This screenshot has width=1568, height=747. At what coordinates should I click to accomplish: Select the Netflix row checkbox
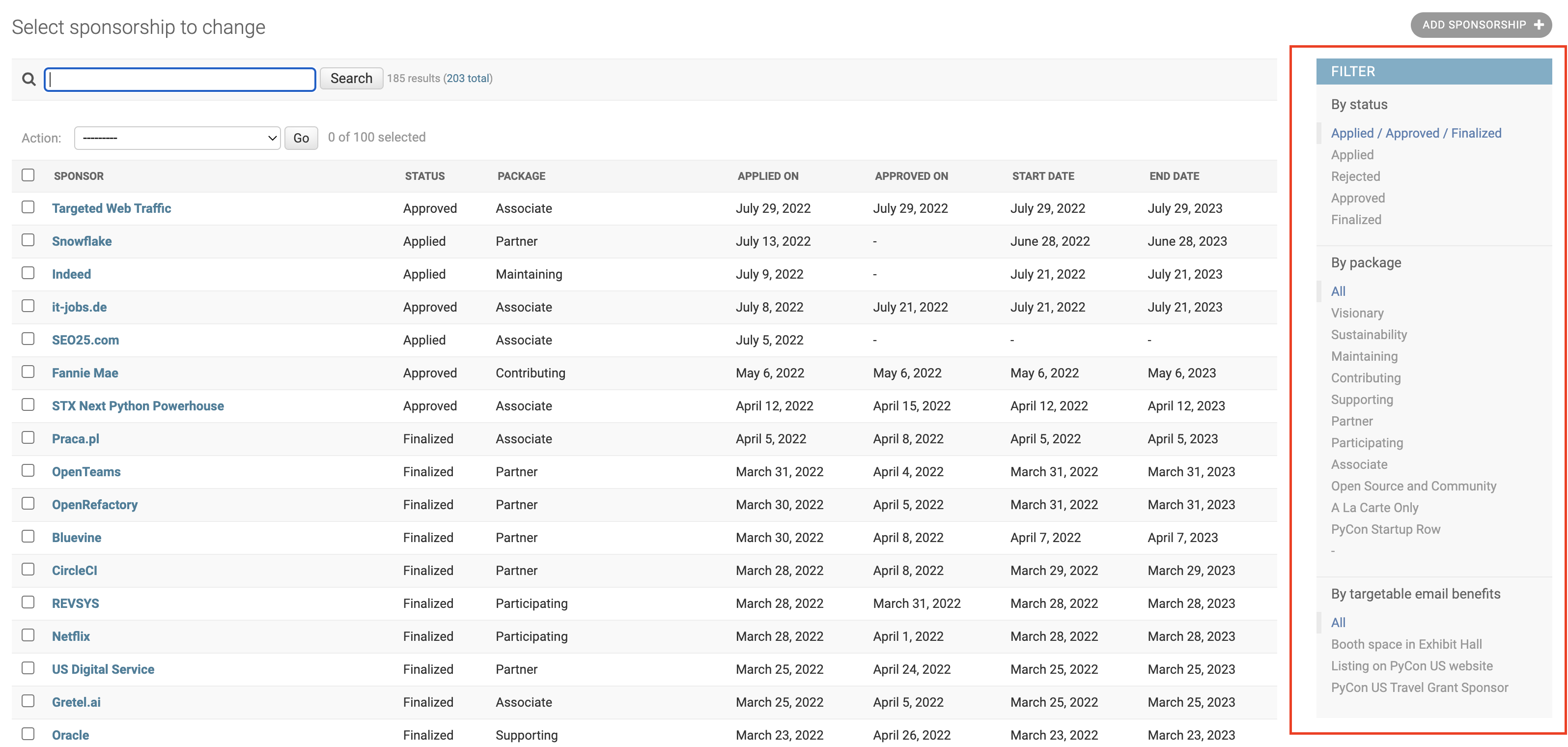point(28,635)
